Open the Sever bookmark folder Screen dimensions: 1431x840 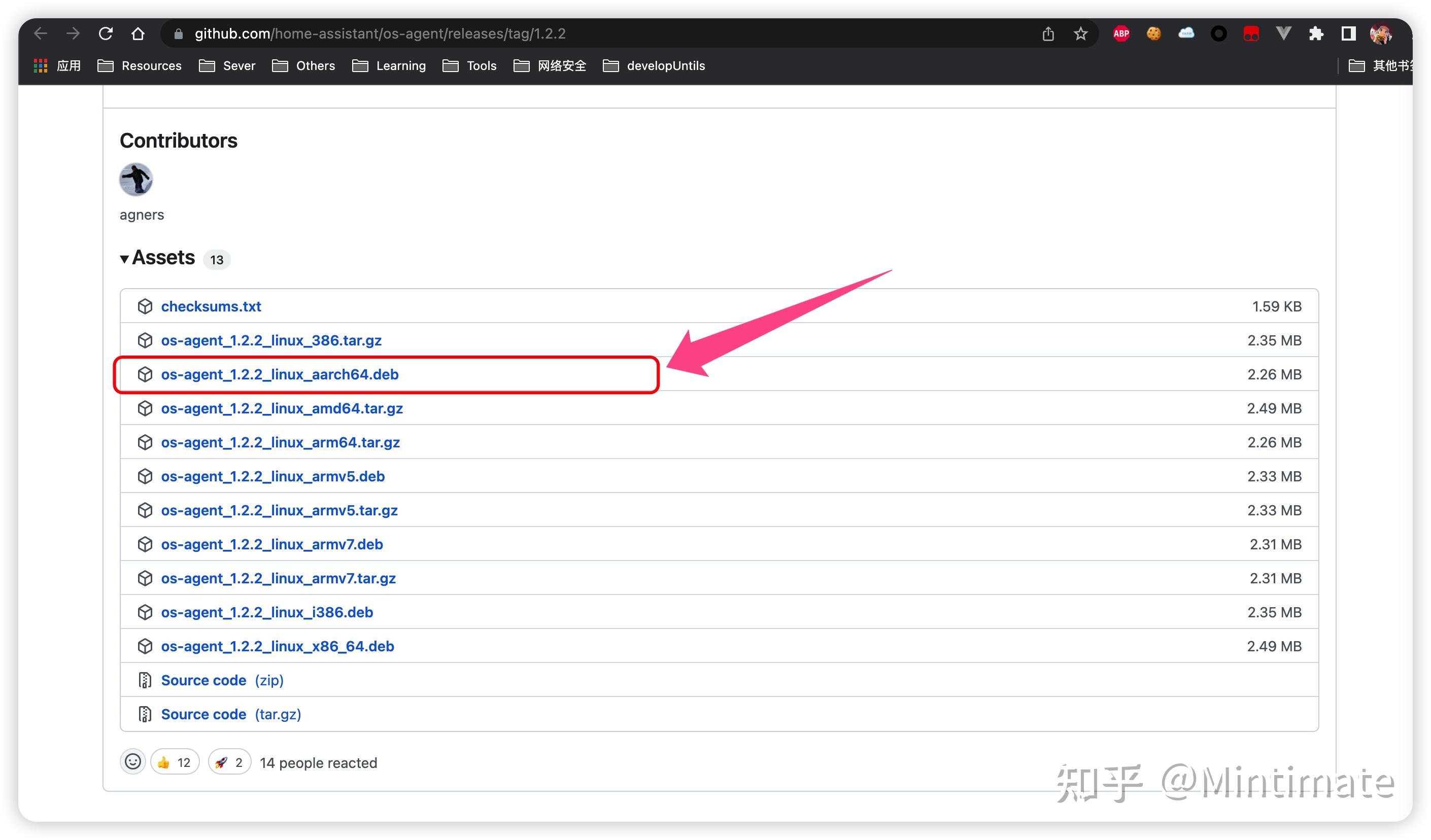coord(227,66)
